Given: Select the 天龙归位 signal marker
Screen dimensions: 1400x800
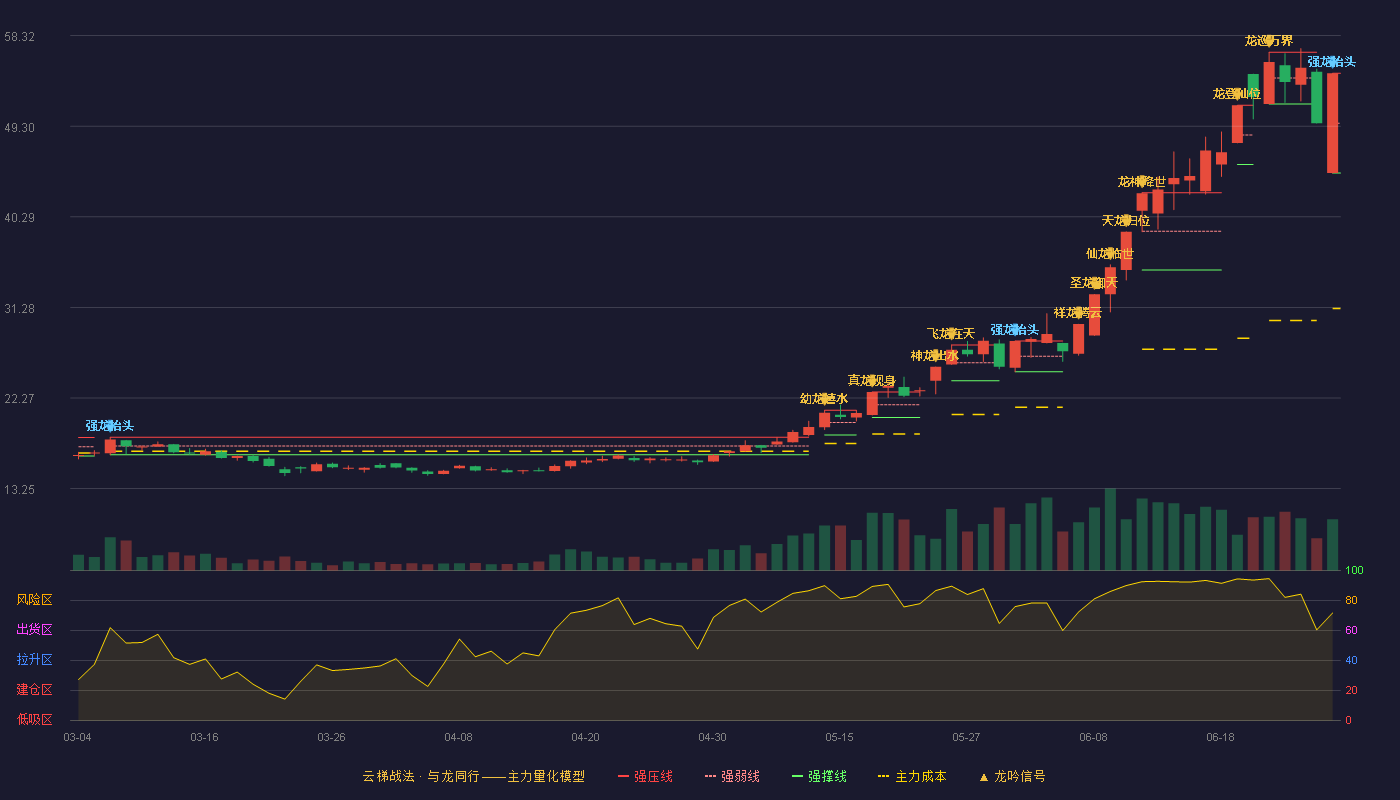Looking at the screenshot, I should click(x=1126, y=220).
